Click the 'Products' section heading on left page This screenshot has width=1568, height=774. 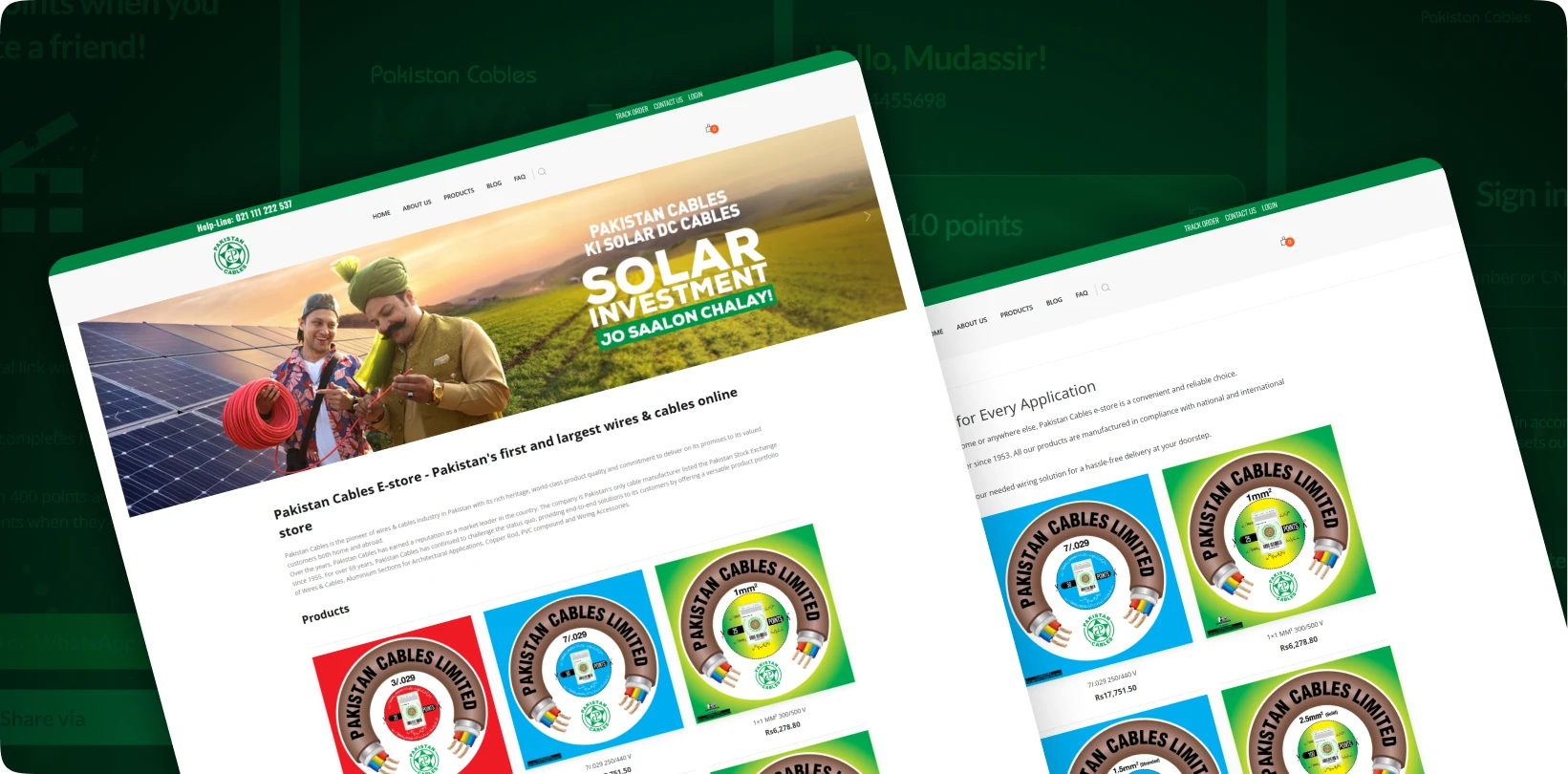tap(326, 613)
